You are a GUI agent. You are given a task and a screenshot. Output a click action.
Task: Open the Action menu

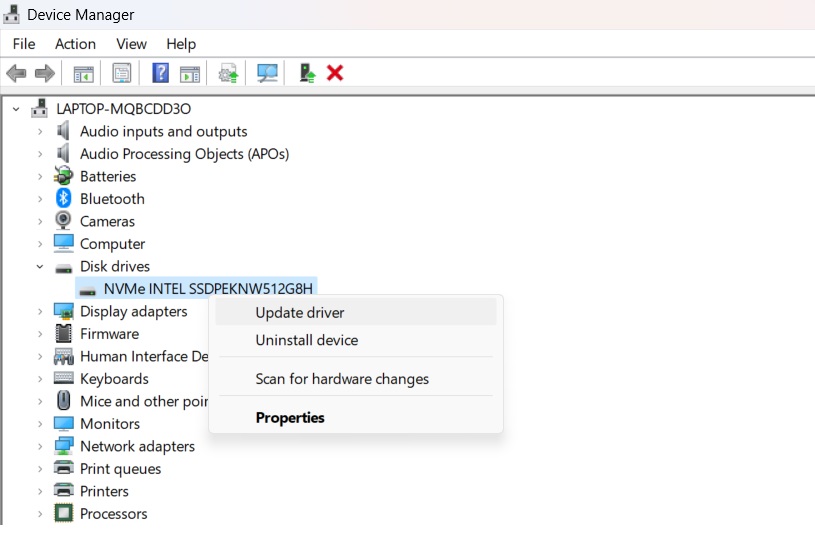75,44
